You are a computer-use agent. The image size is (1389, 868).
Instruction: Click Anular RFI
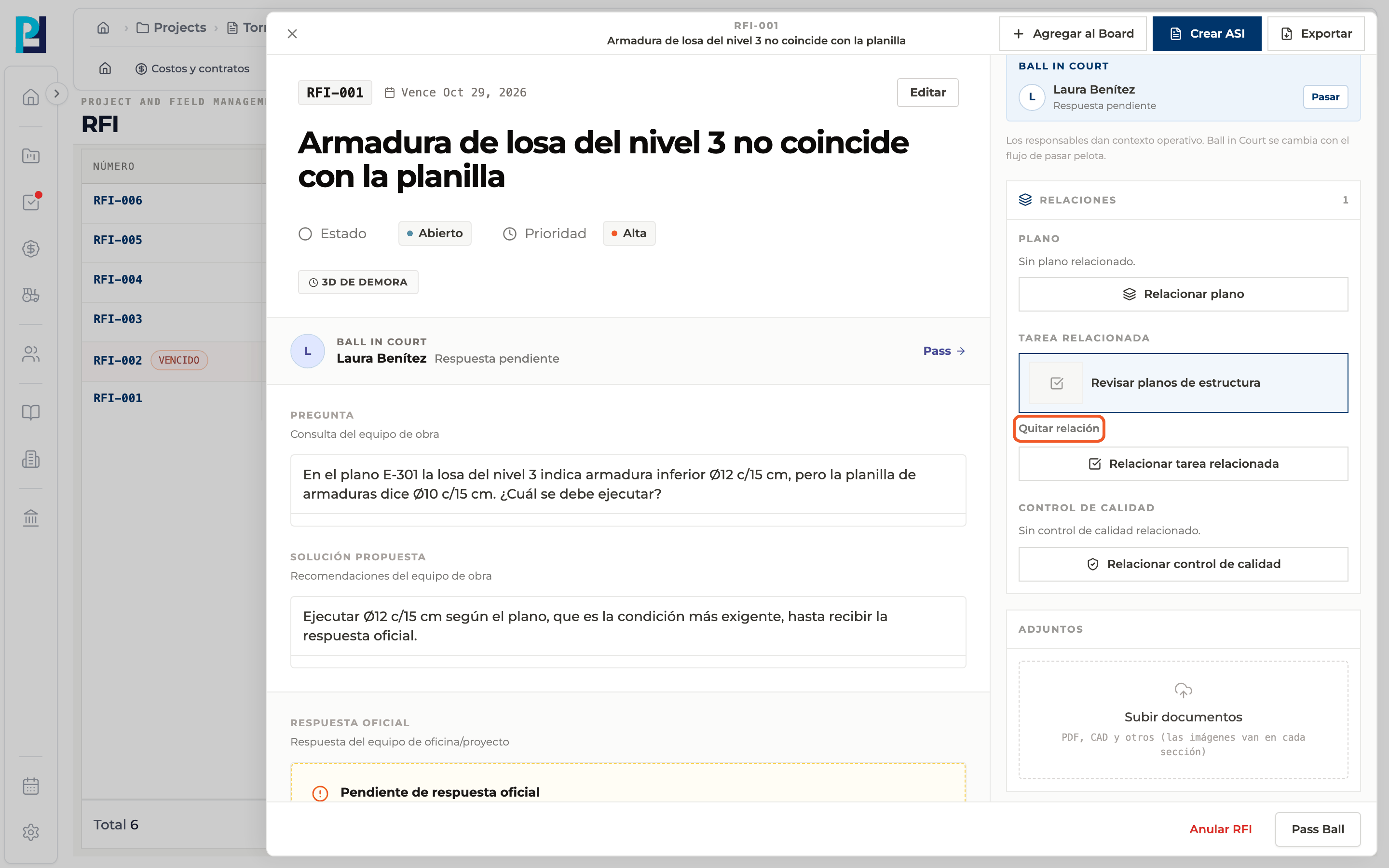click(x=1220, y=829)
